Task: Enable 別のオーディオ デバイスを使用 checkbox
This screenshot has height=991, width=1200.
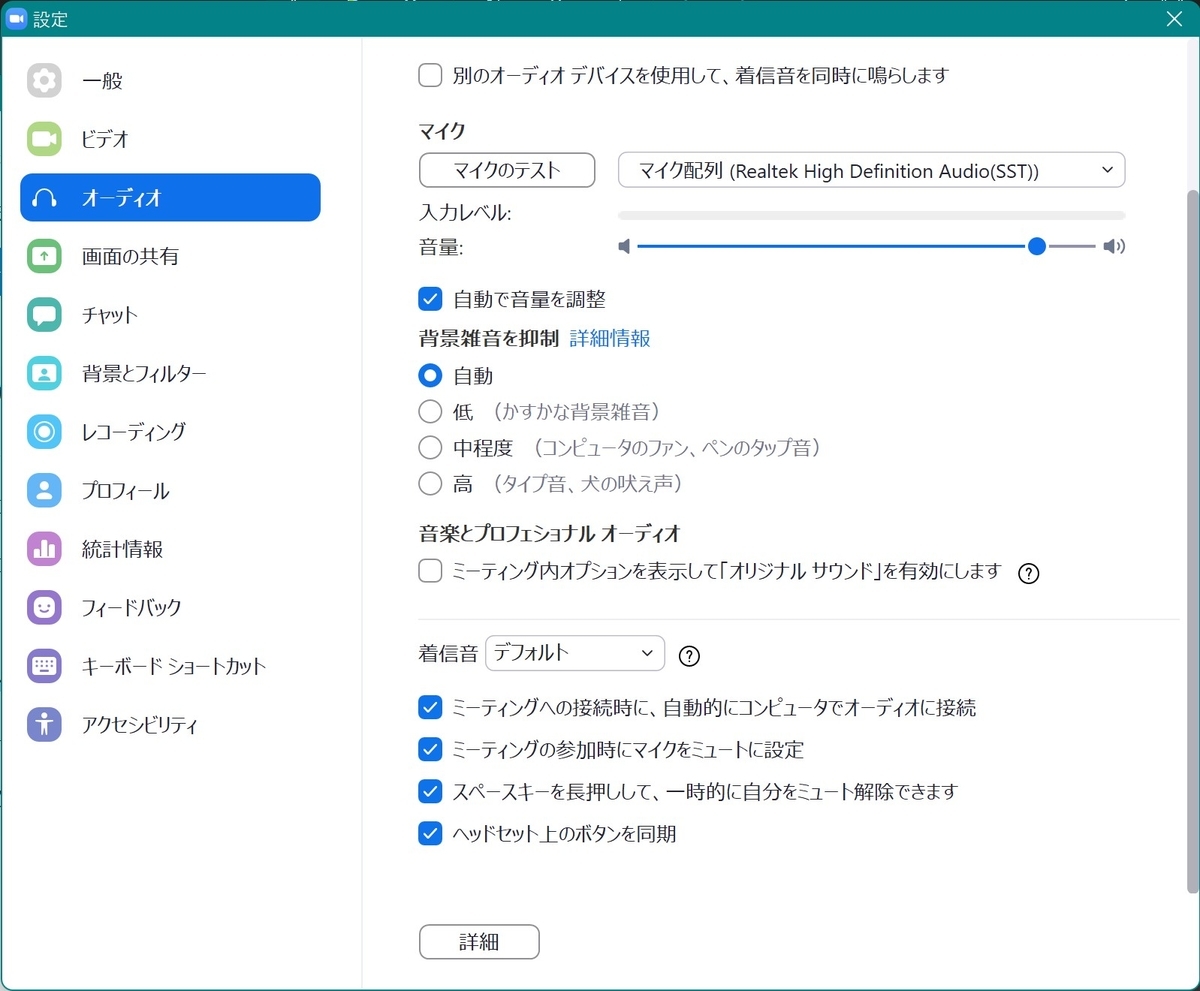Action: coord(430,75)
